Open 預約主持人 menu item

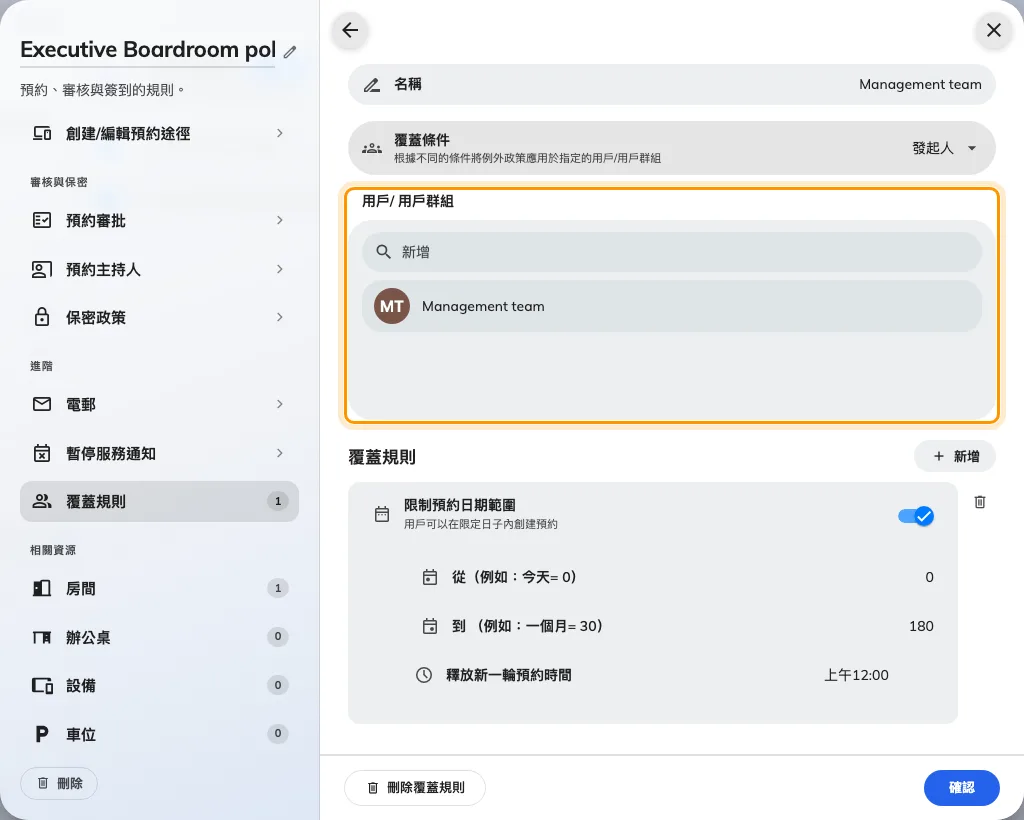coord(159,270)
